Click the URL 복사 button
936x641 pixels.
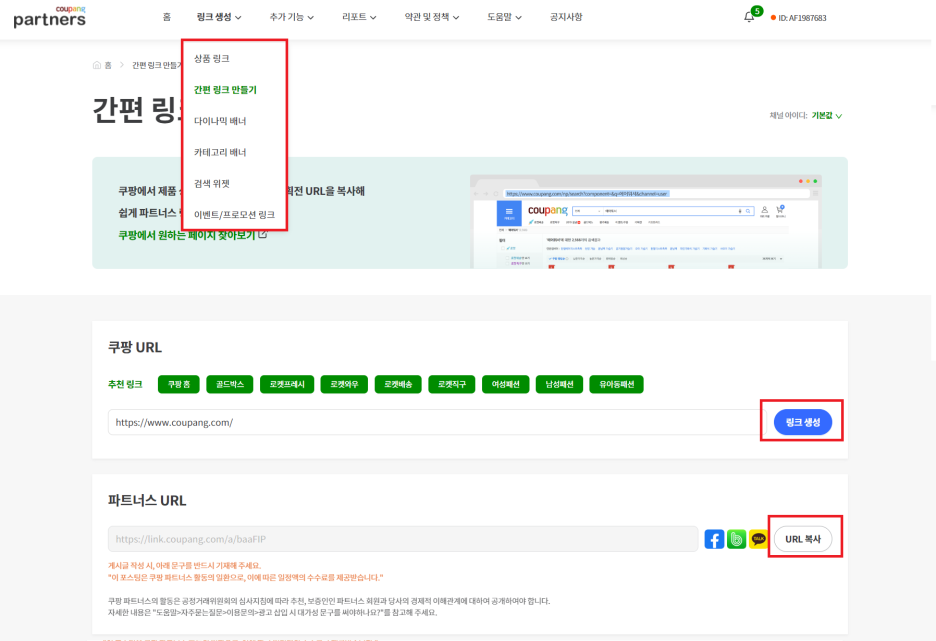(802, 539)
